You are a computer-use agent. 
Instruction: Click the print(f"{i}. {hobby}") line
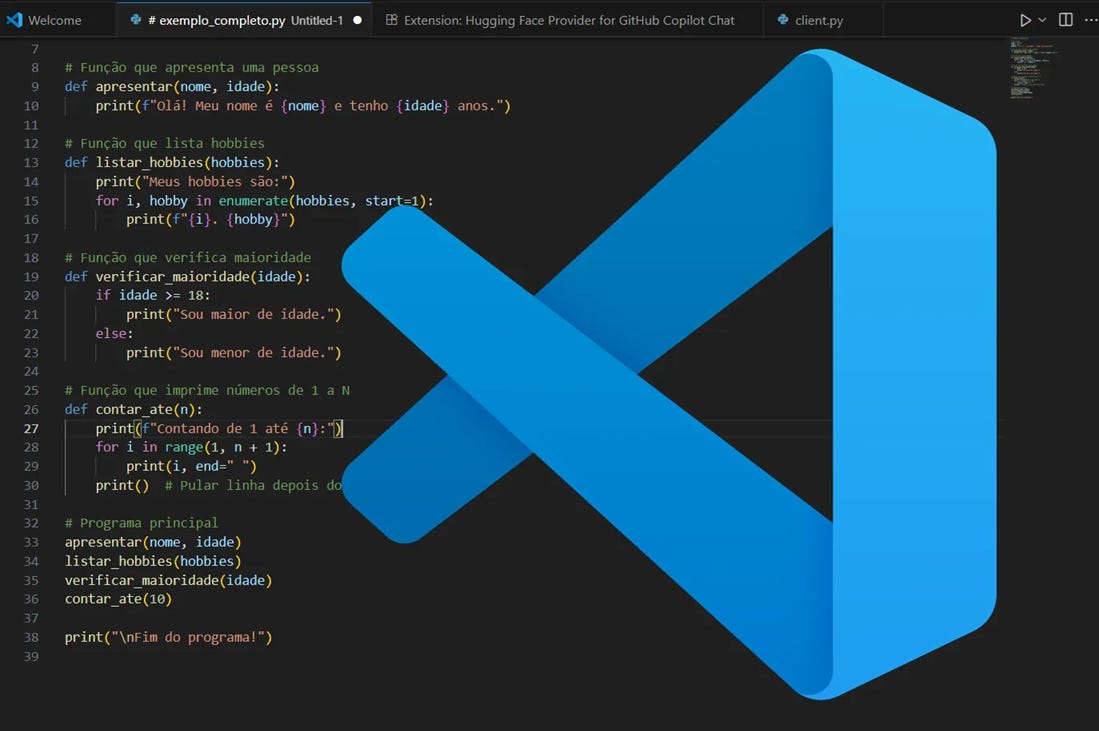point(210,219)
